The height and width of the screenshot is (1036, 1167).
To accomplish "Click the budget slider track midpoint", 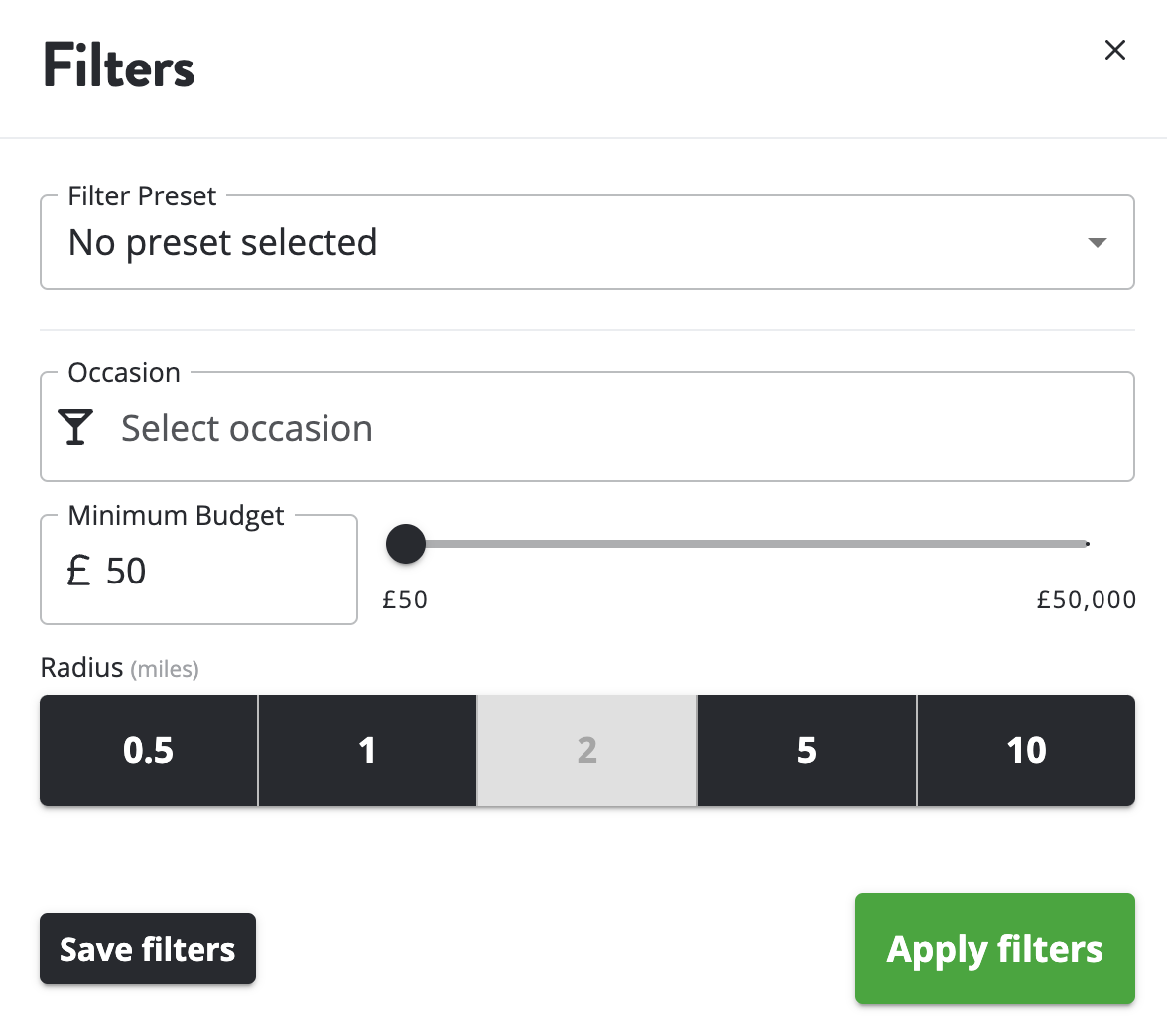I will coord(746,544).
